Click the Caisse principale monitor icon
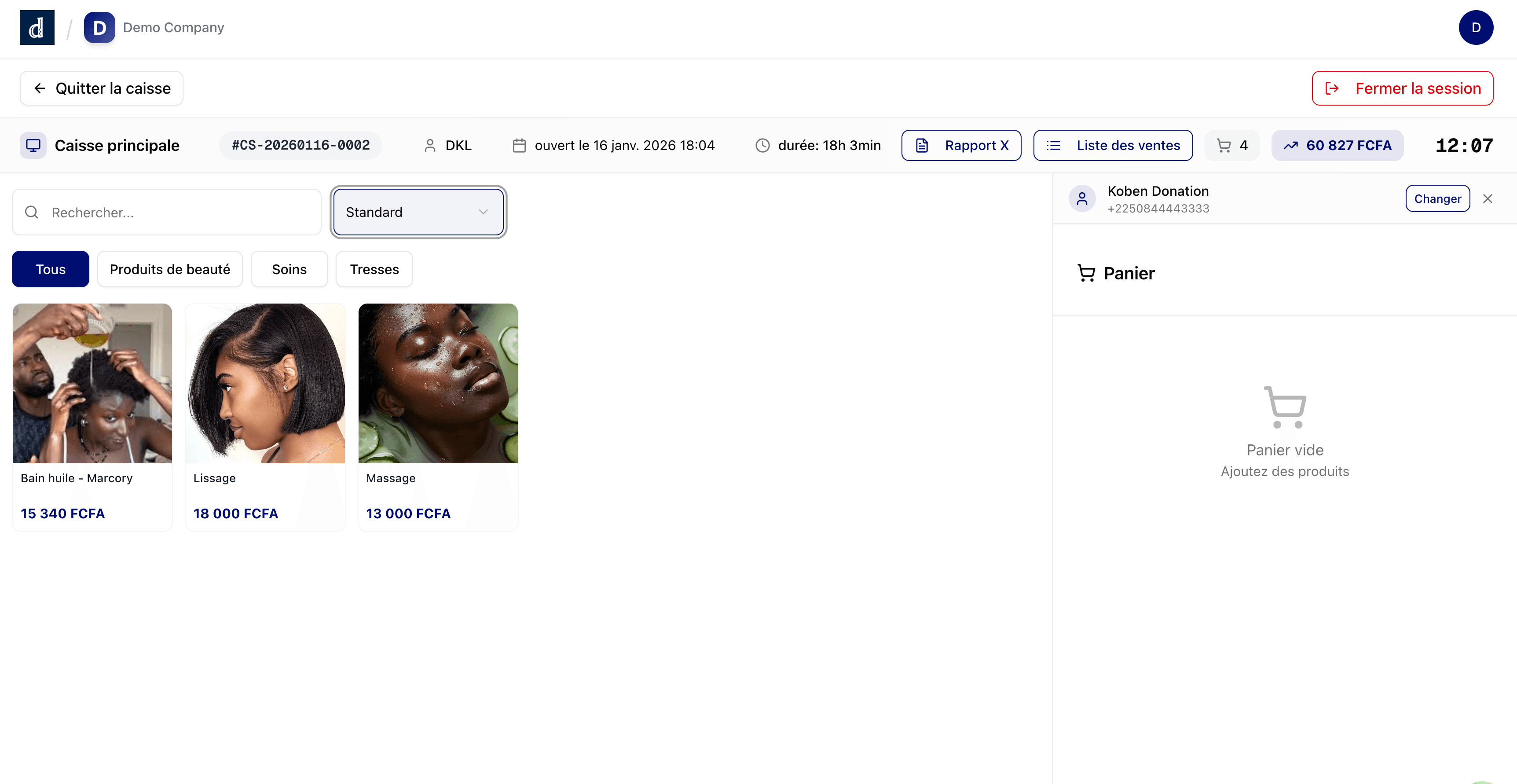The height and width of the screenshot is (784, 1517). pos(33,146)
